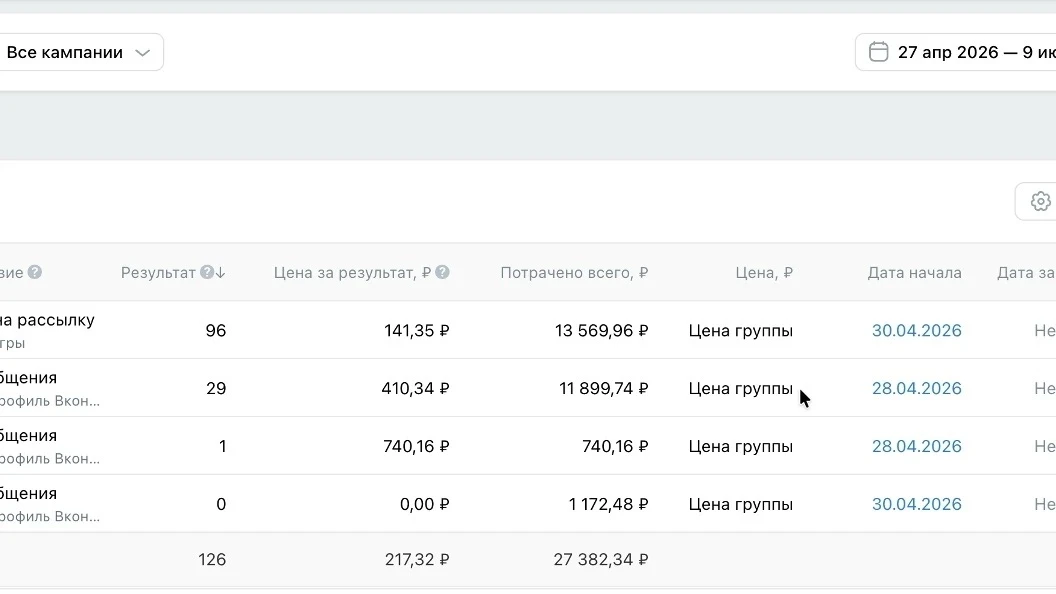Click result value 29
Image resolution: width=1056 pixels, height=594 pixels.
click(216, 389)
